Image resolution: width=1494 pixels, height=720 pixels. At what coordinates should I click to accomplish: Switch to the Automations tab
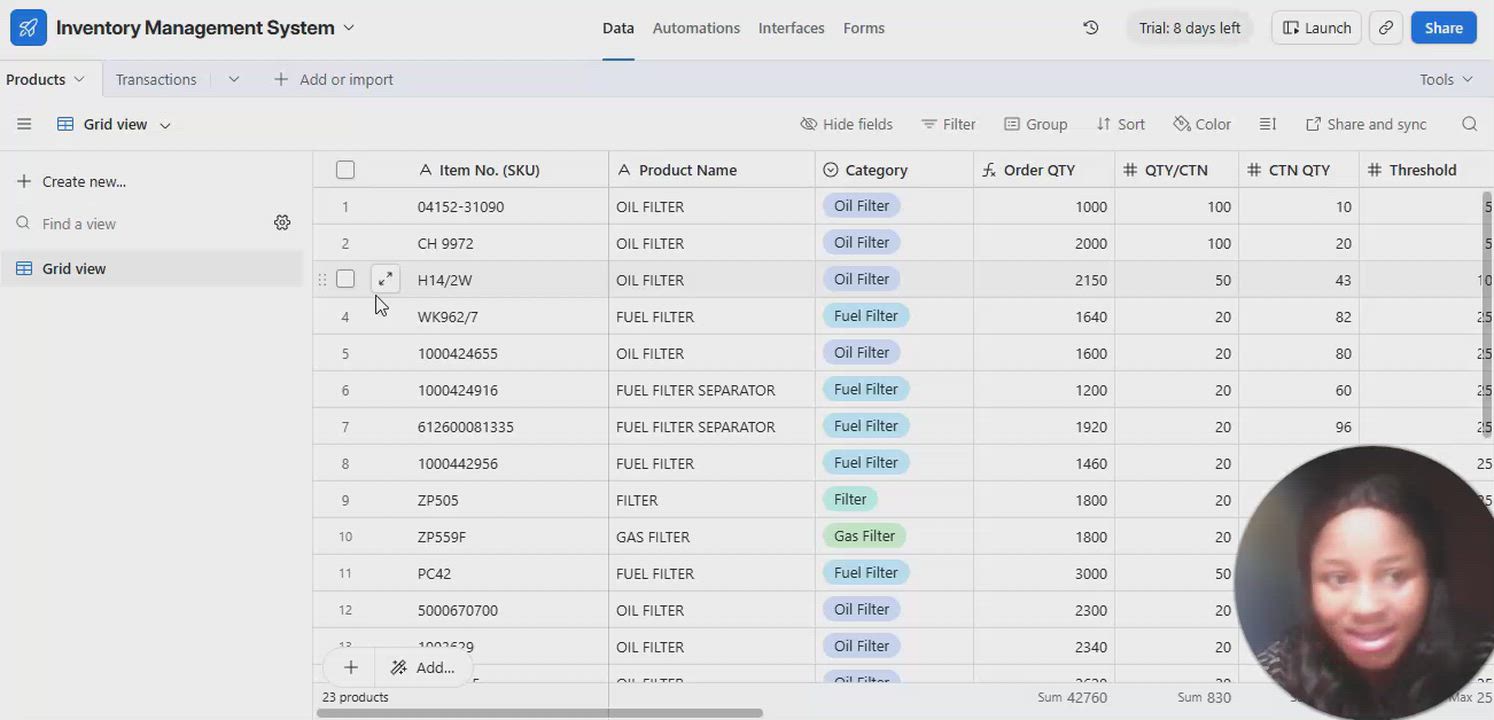click(x=696, y=28)
